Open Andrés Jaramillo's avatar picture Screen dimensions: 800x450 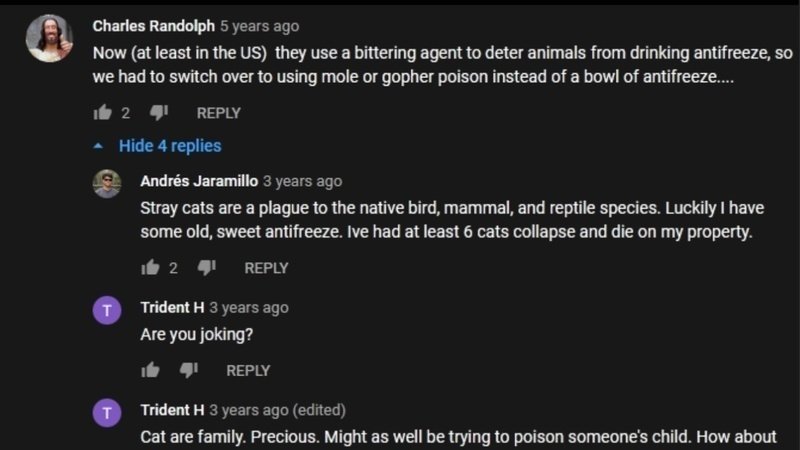[x=107, y=184]
